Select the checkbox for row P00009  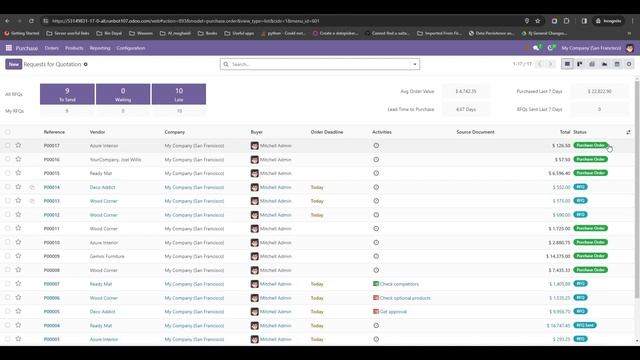[8, 256]
